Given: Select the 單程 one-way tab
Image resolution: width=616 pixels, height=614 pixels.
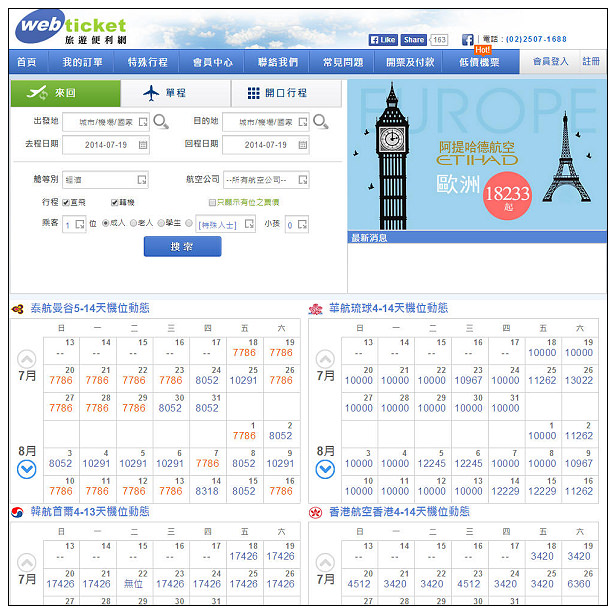Looking at the screenshot, I should 176,93.
